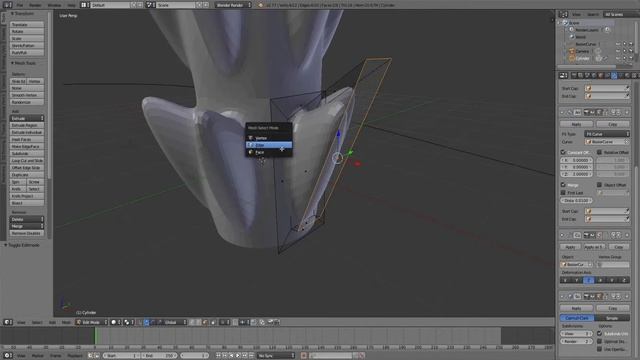Image resolution: width=640 pixels, height=360 pixels.
Task: Toggle the Relative Offset checkbox
Action: pyautogui.click(x=599, y=152)
